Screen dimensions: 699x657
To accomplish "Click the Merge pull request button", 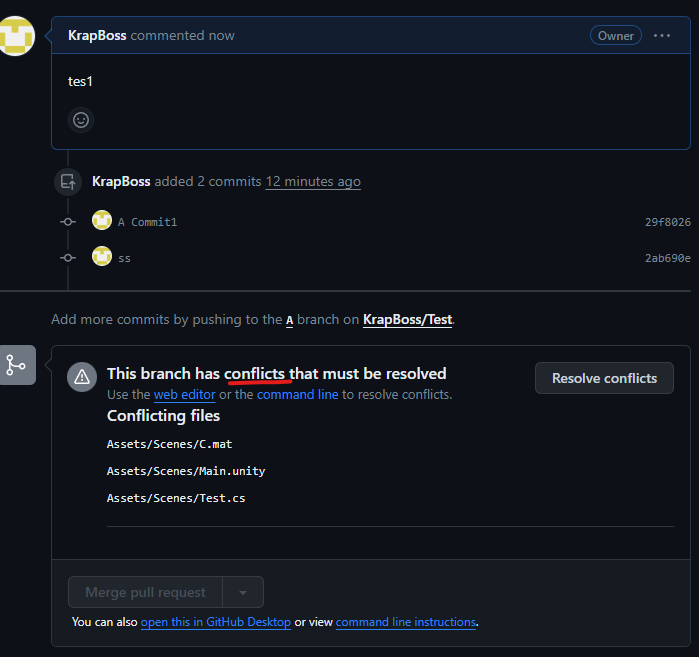I will click(x=145, y=592).
